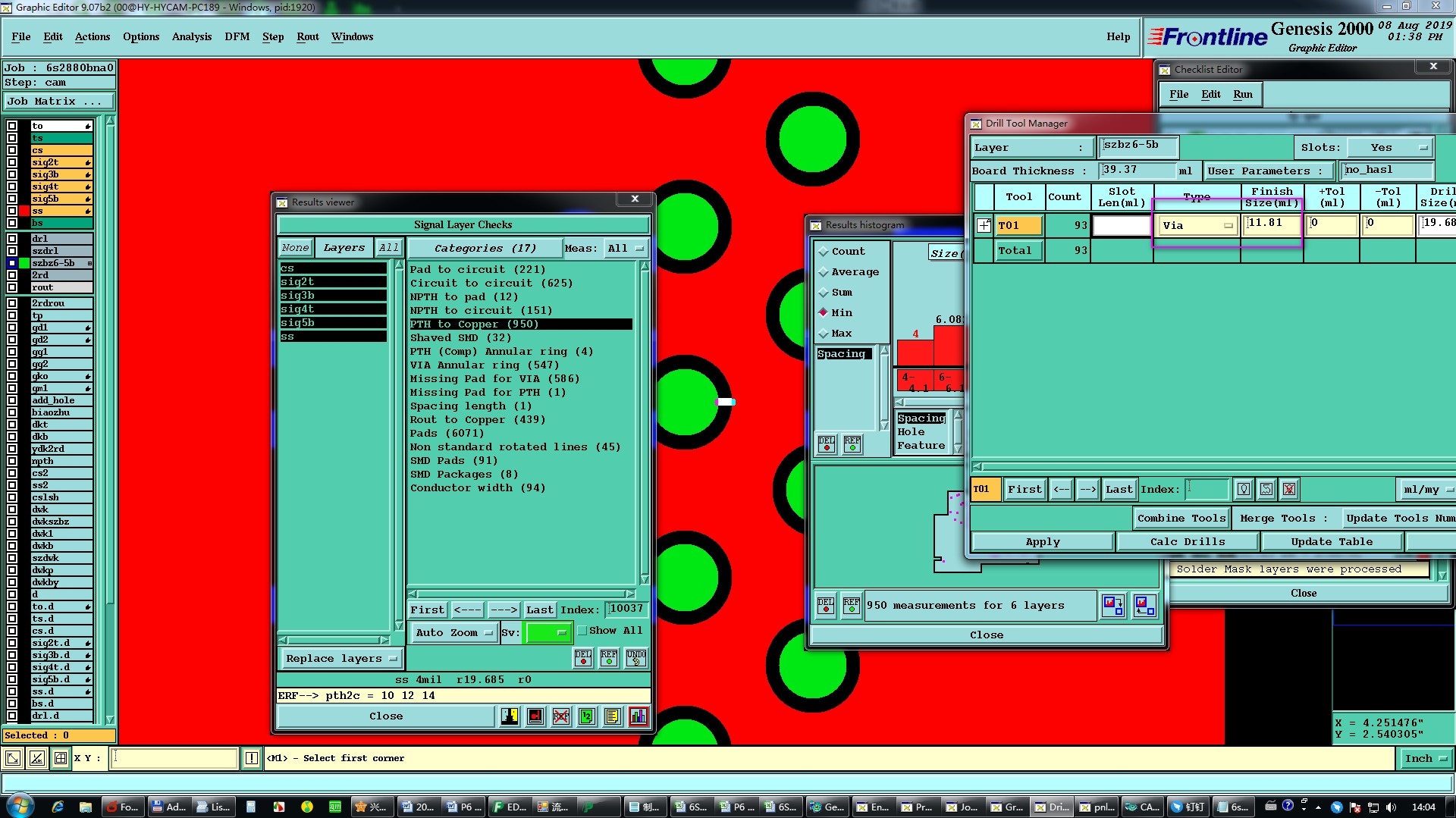Screen dimensions: 1456x818
Task: Click the crossed-out REF icon
Action: click(x=561, y=716)
